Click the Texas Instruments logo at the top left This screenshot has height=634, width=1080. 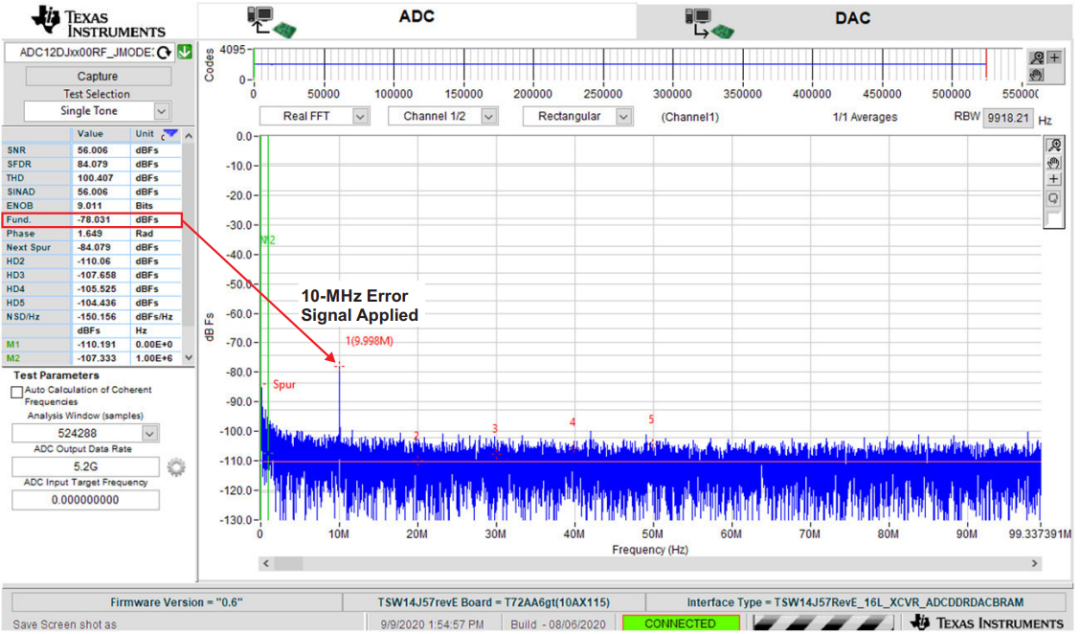(x=98, y=21)
